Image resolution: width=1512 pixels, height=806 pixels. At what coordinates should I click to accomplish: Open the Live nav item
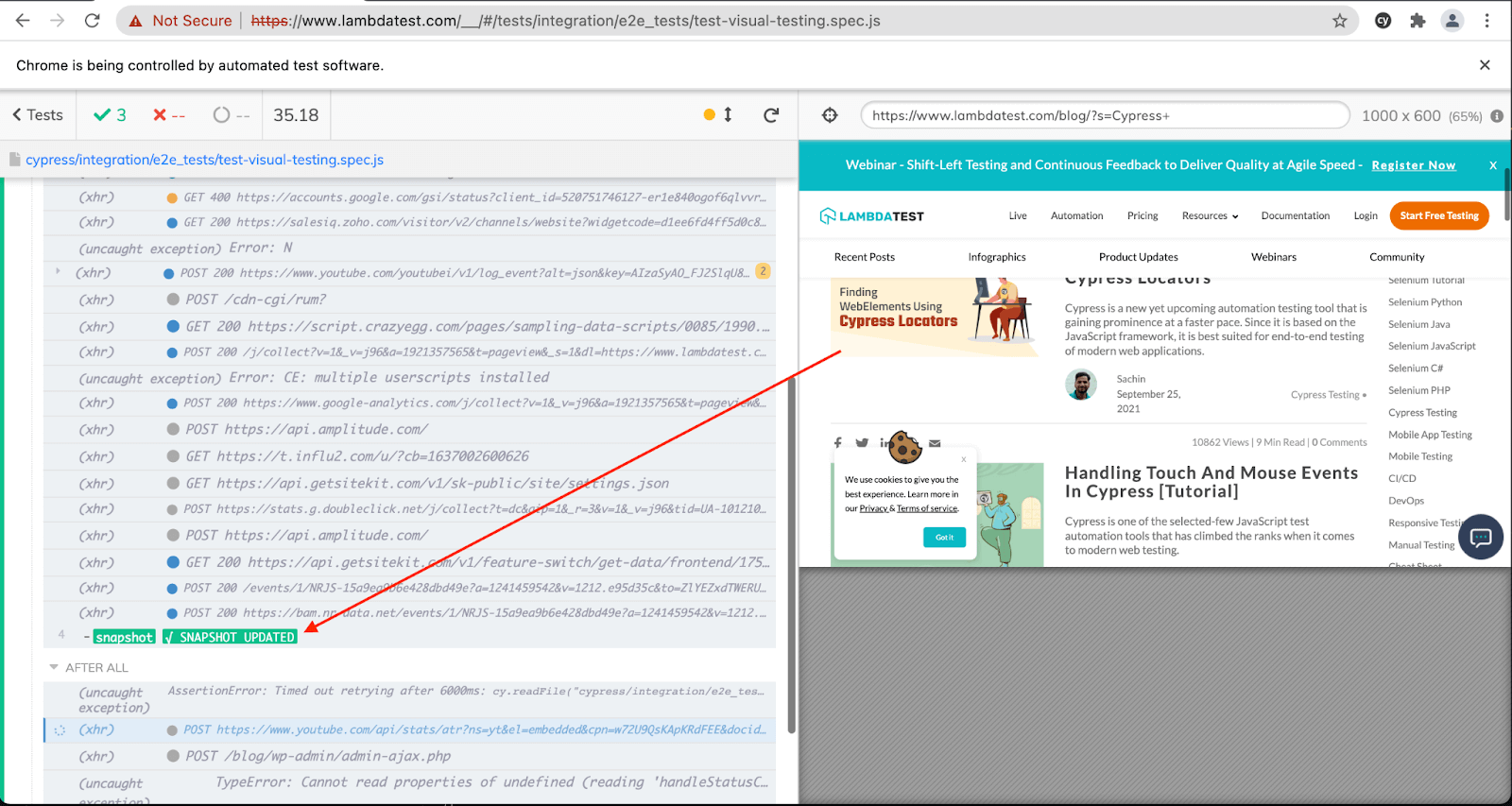1018,216
